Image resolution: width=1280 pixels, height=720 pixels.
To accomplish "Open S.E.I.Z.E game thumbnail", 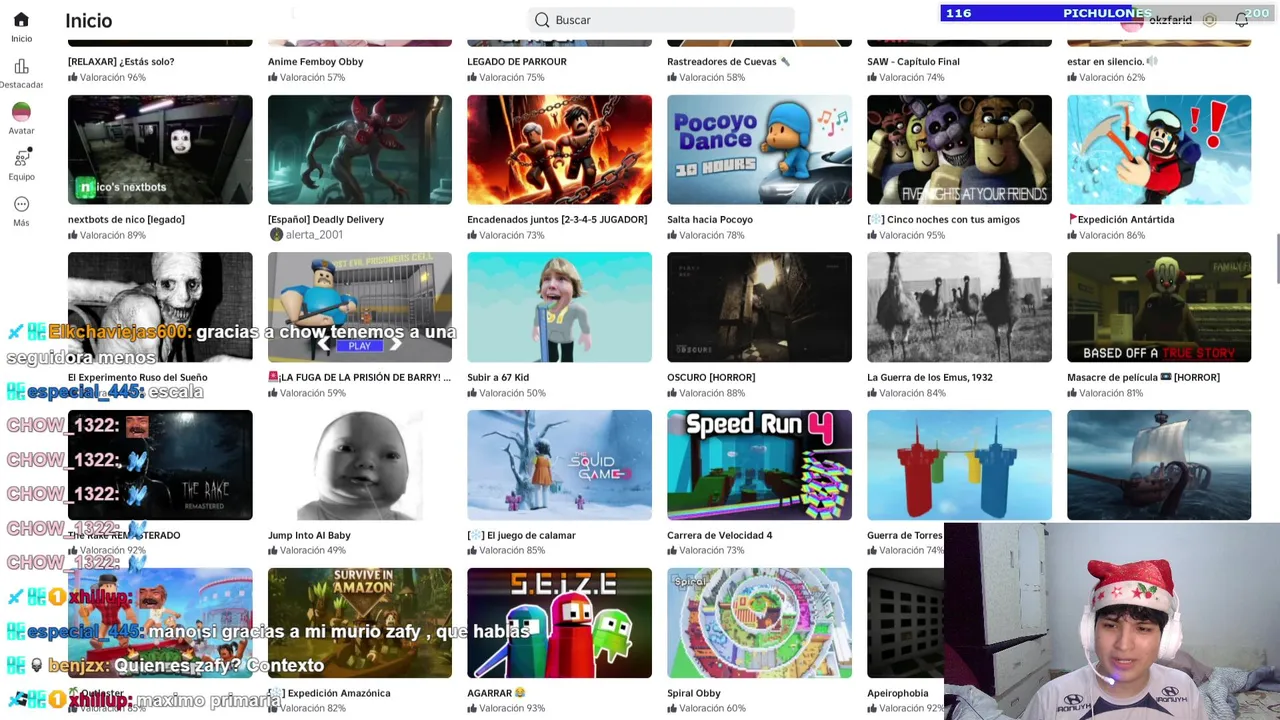I will click(559, 623).
